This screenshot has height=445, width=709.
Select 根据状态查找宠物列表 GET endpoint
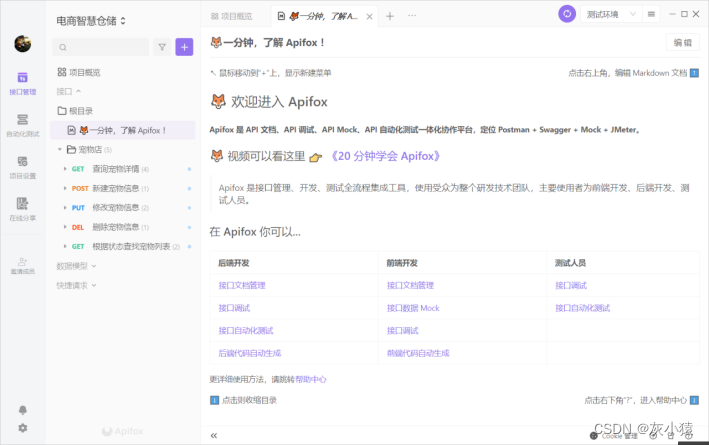[x=123, y=246]
